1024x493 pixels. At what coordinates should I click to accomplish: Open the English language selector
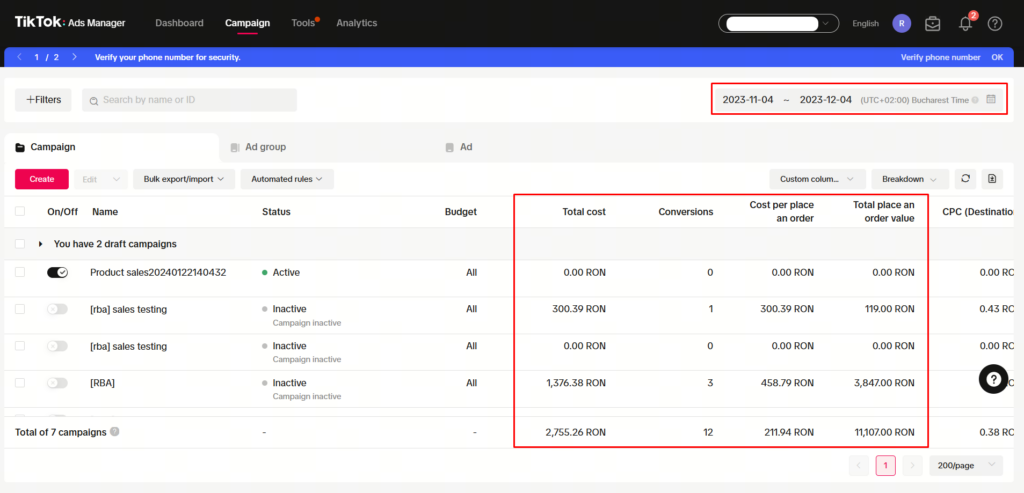(865, 24)
